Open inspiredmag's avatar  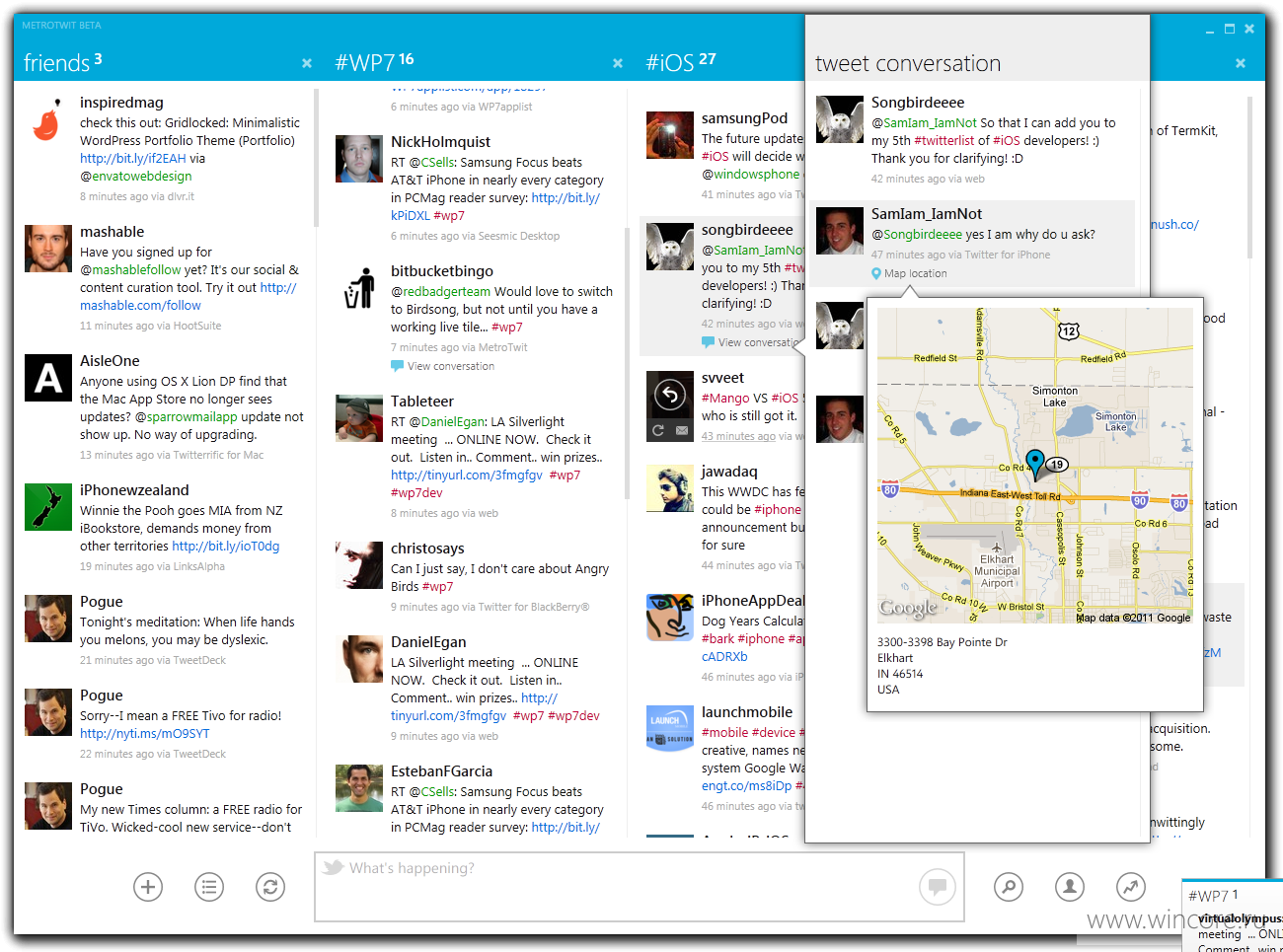point(48,119)
